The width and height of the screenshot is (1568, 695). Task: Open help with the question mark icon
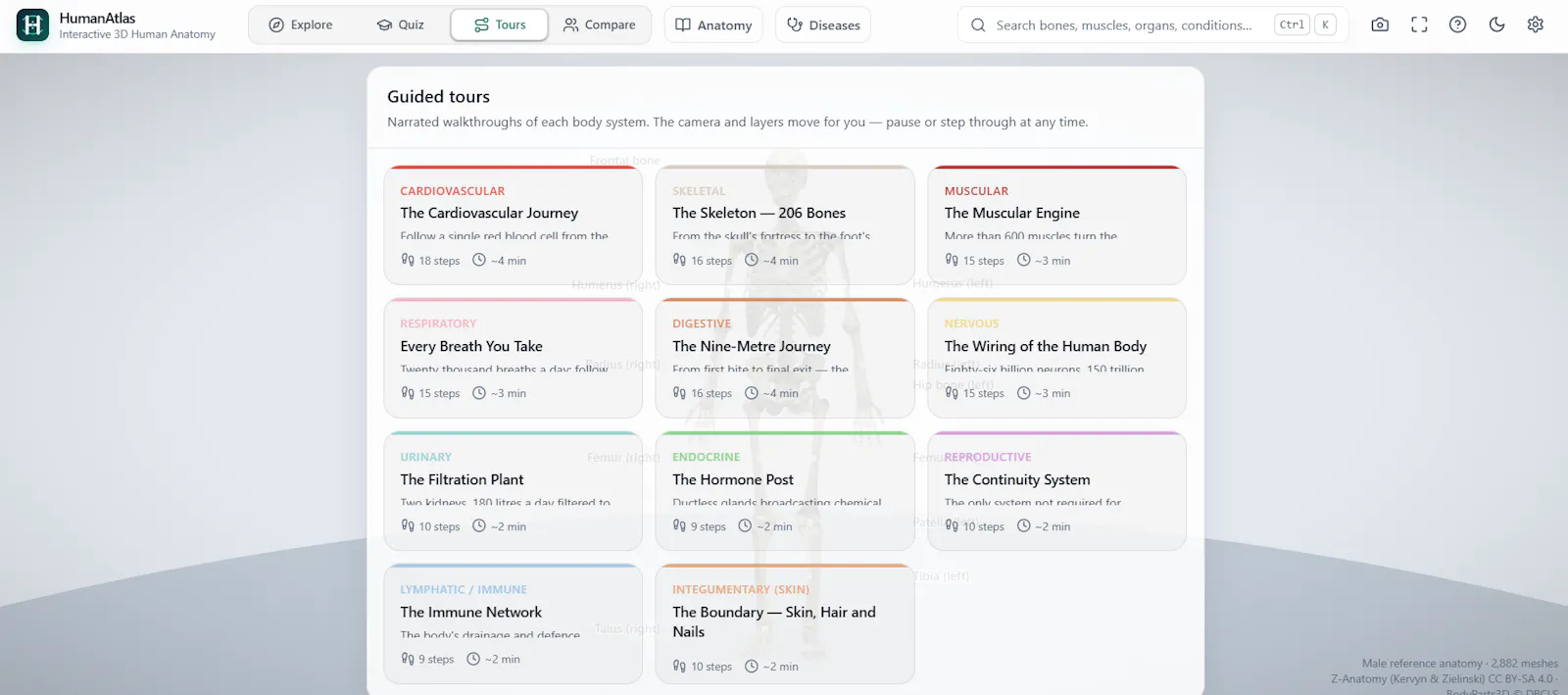tap(1458, 25)
